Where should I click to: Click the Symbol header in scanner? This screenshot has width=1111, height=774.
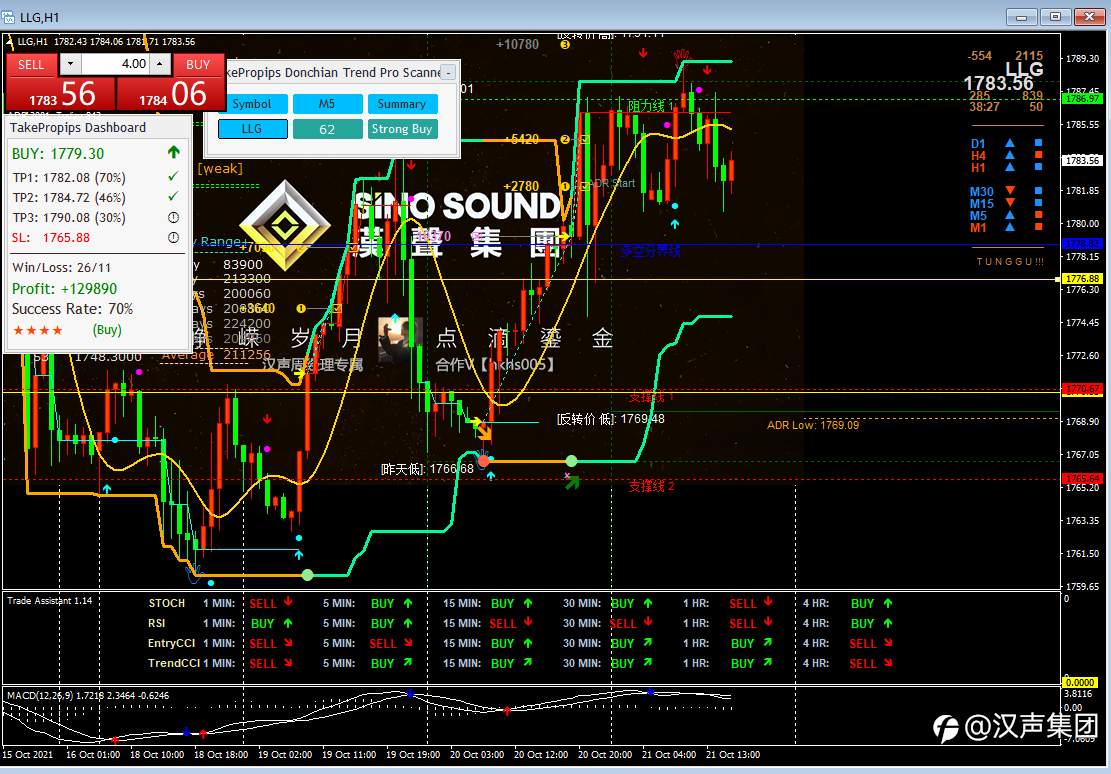[x=252, y=103]
